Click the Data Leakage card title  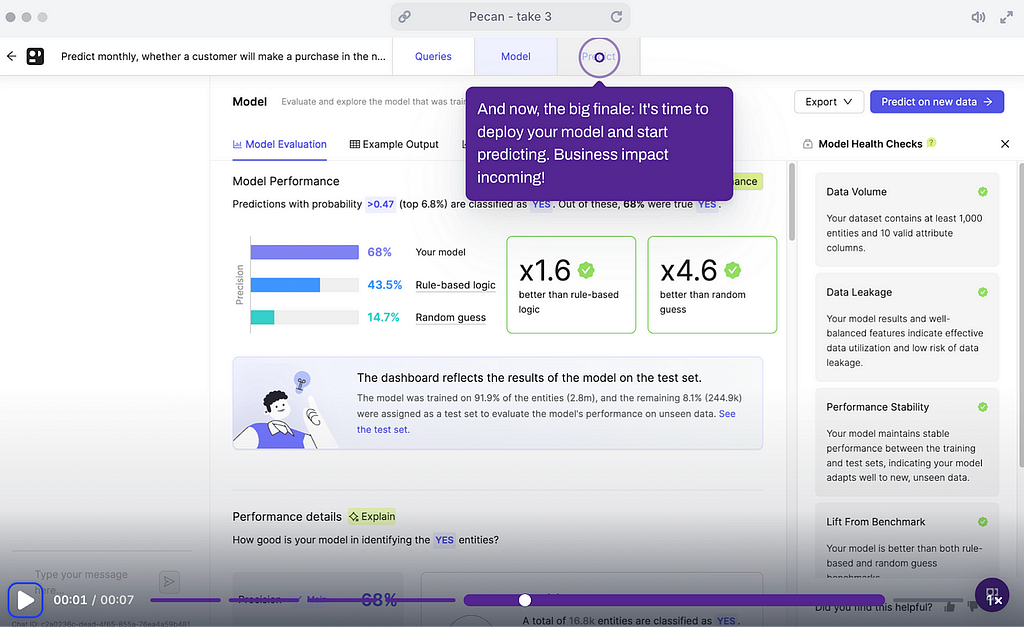(x=859, y=292)
